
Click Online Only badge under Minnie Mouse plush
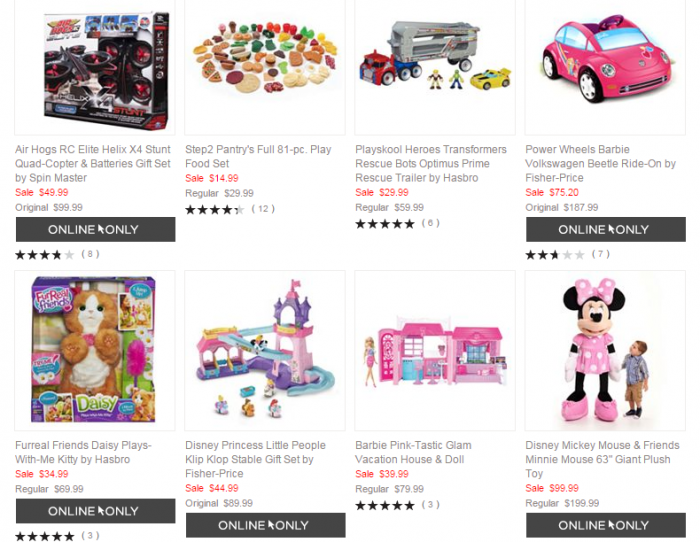click(x=606, y=525)
